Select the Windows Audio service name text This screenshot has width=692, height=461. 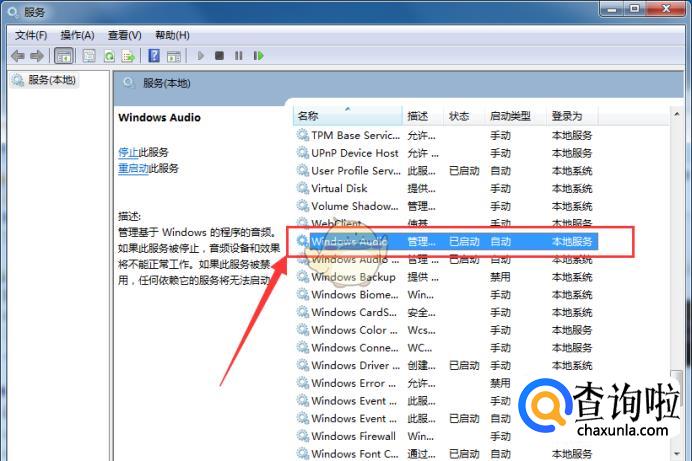click(349, 241)
